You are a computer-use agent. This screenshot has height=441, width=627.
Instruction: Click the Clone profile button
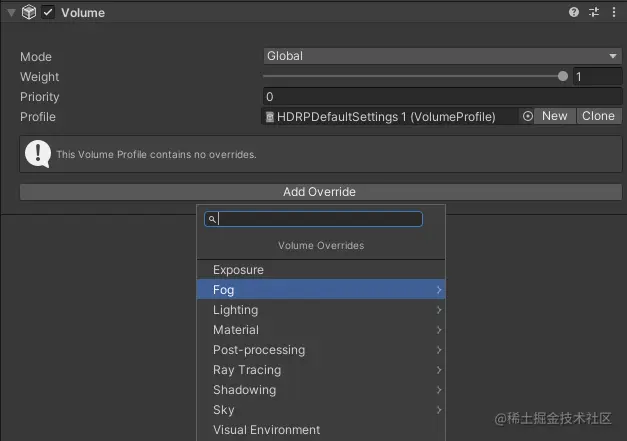point(599,116)
